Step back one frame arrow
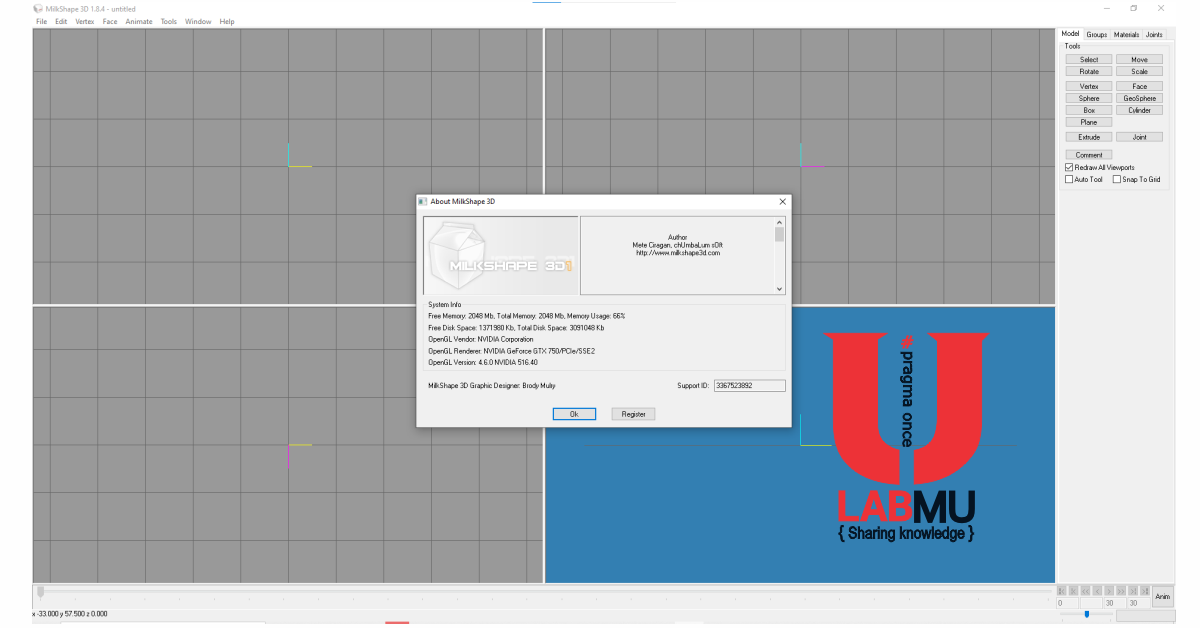The image size is (1200, 628). pyautogui.click(x=1097, y=591)
